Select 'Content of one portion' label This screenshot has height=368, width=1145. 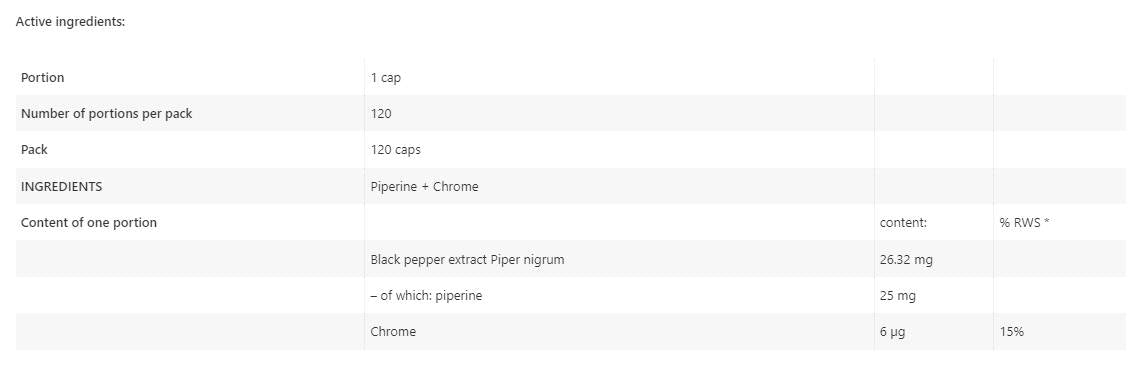pos(88,223)
